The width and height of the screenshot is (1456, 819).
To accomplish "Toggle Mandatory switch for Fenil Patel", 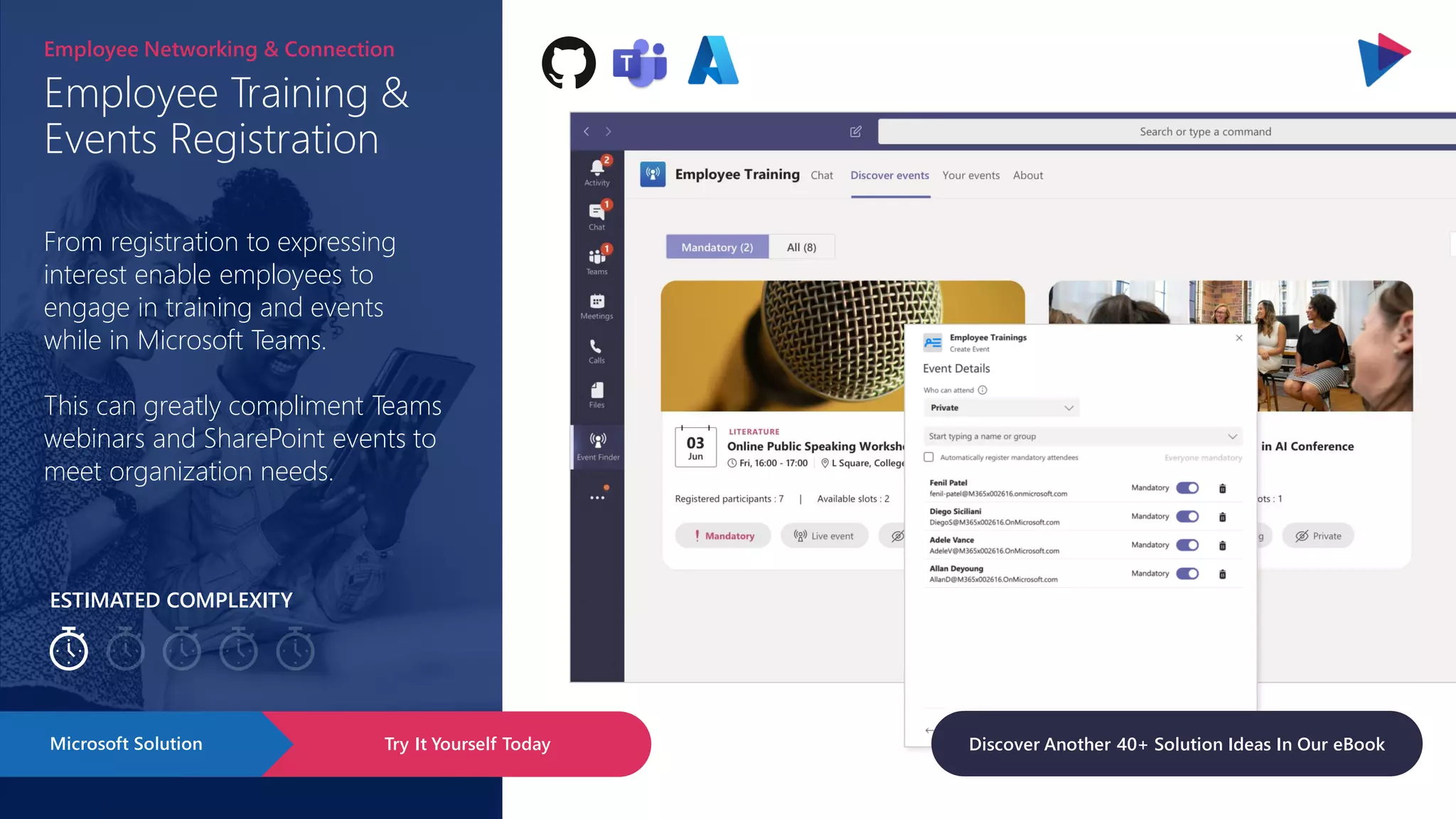I will [x=1187, y=488].
